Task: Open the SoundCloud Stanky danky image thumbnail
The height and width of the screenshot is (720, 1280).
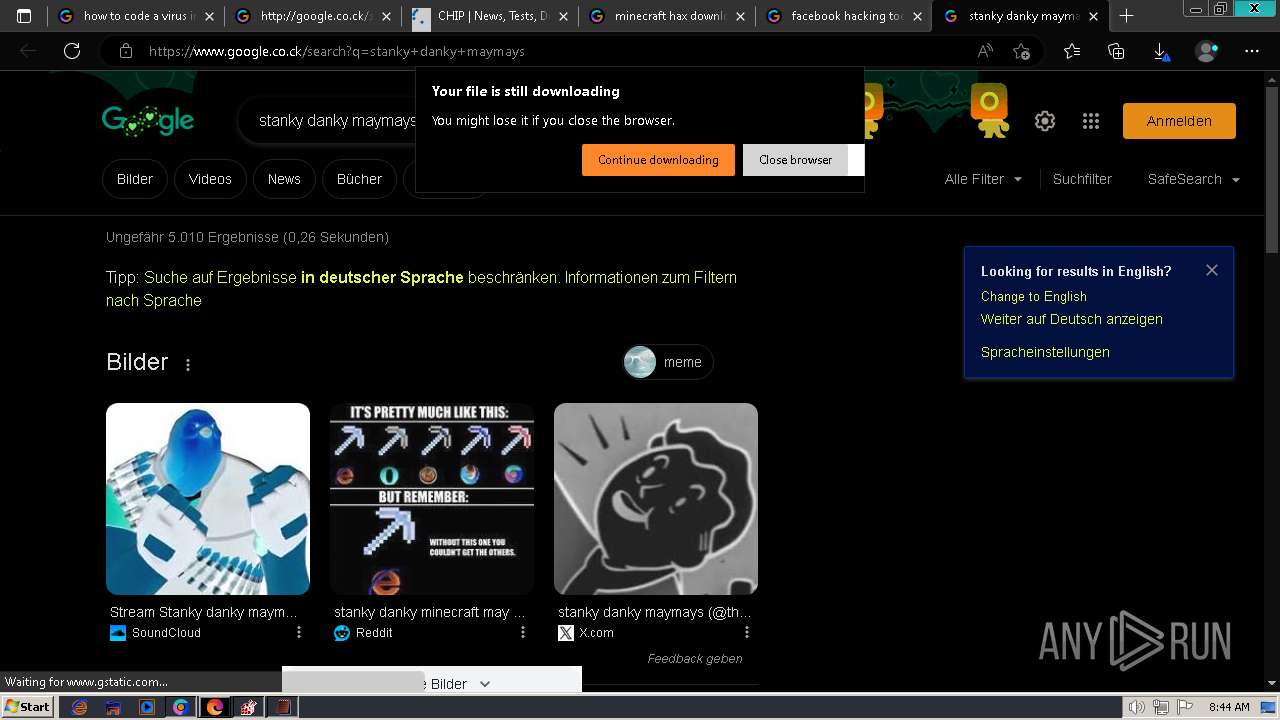Action: 208,499
